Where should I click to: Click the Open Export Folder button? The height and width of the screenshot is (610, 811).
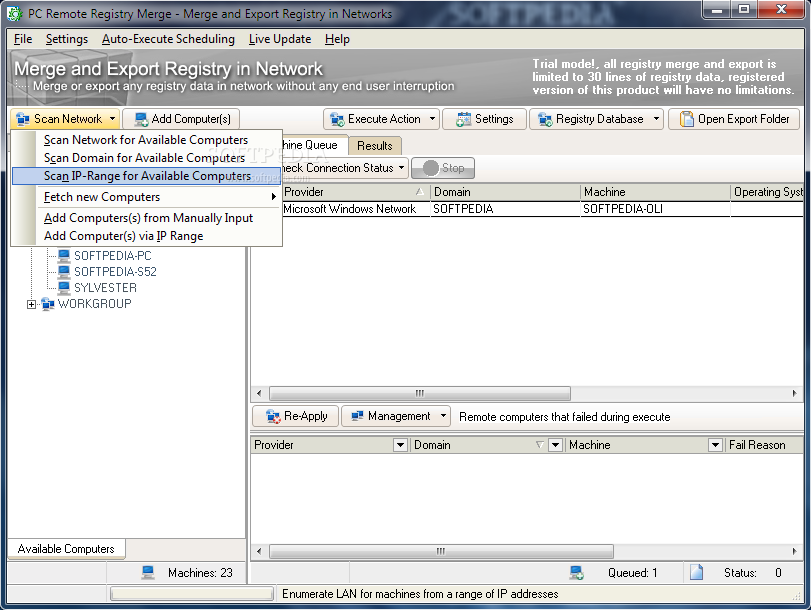(x=734, y=119)
